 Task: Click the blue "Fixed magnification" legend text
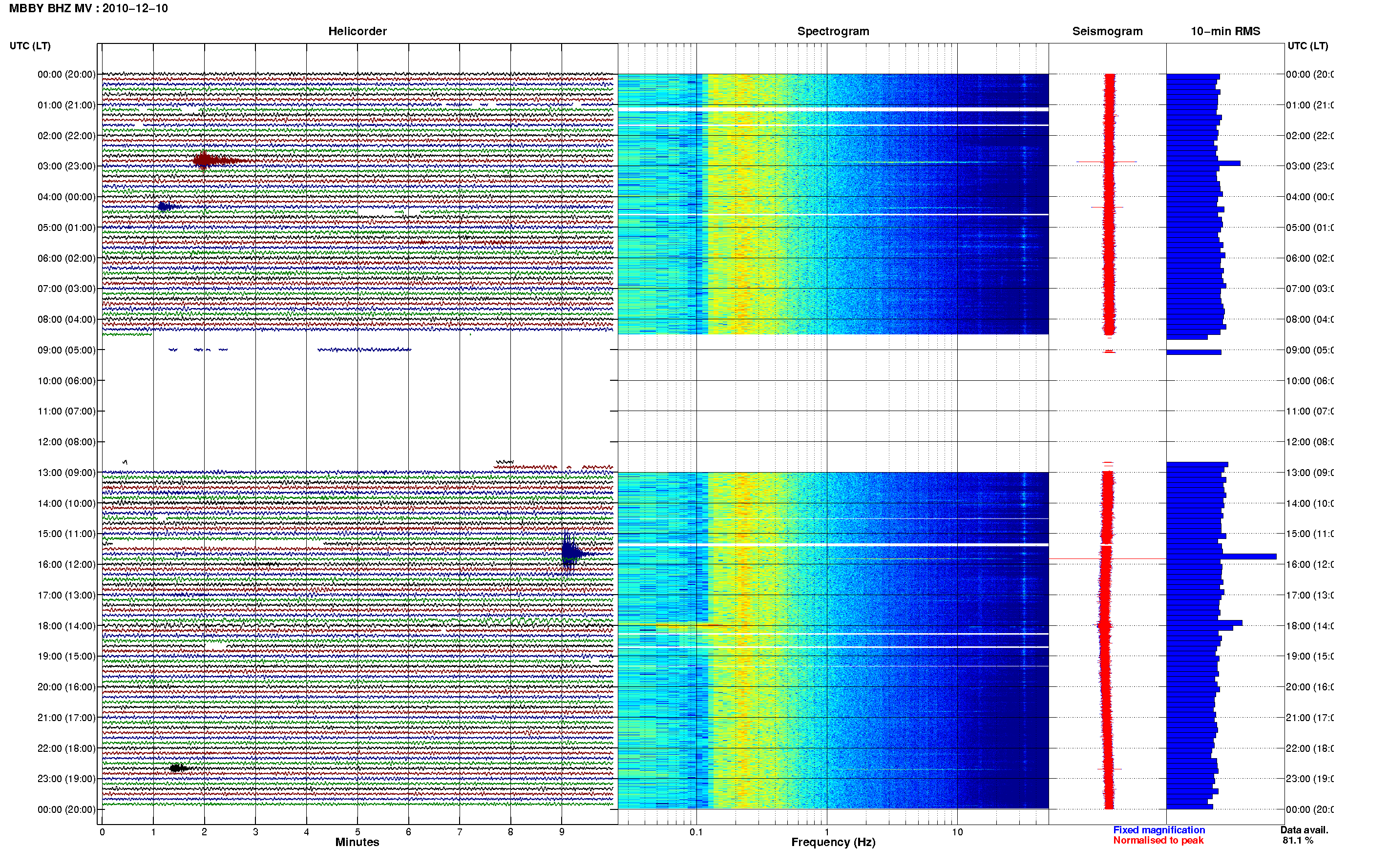[x=1159, y=830]
